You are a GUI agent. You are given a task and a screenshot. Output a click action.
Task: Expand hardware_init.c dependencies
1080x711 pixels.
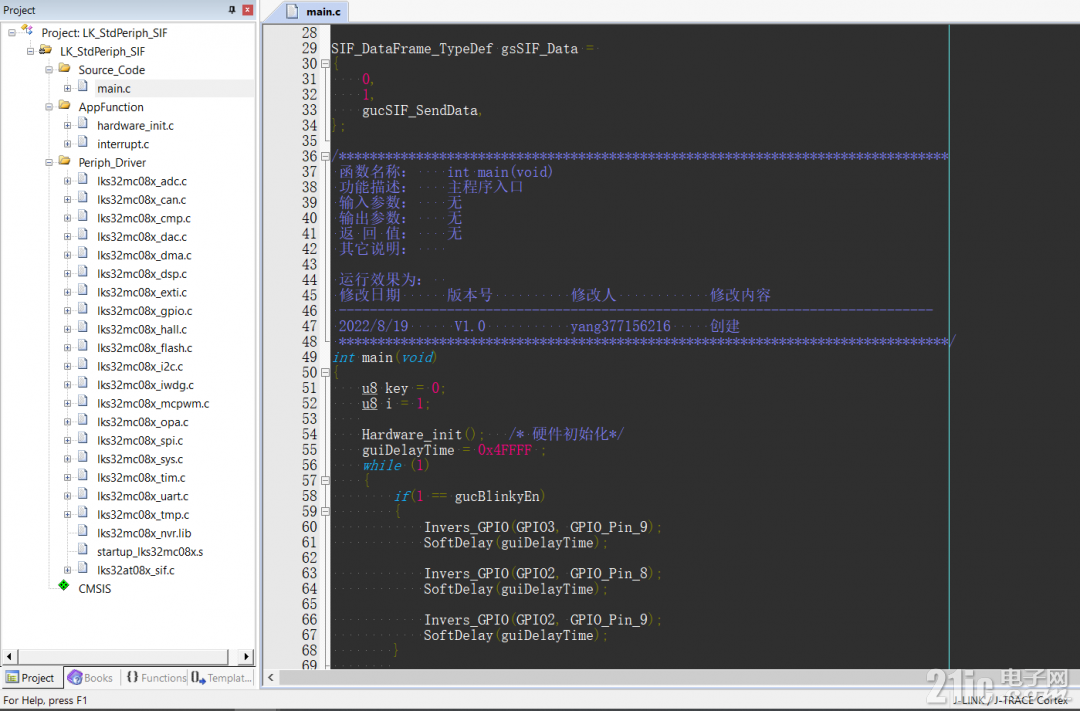click(x=68, y=125)
